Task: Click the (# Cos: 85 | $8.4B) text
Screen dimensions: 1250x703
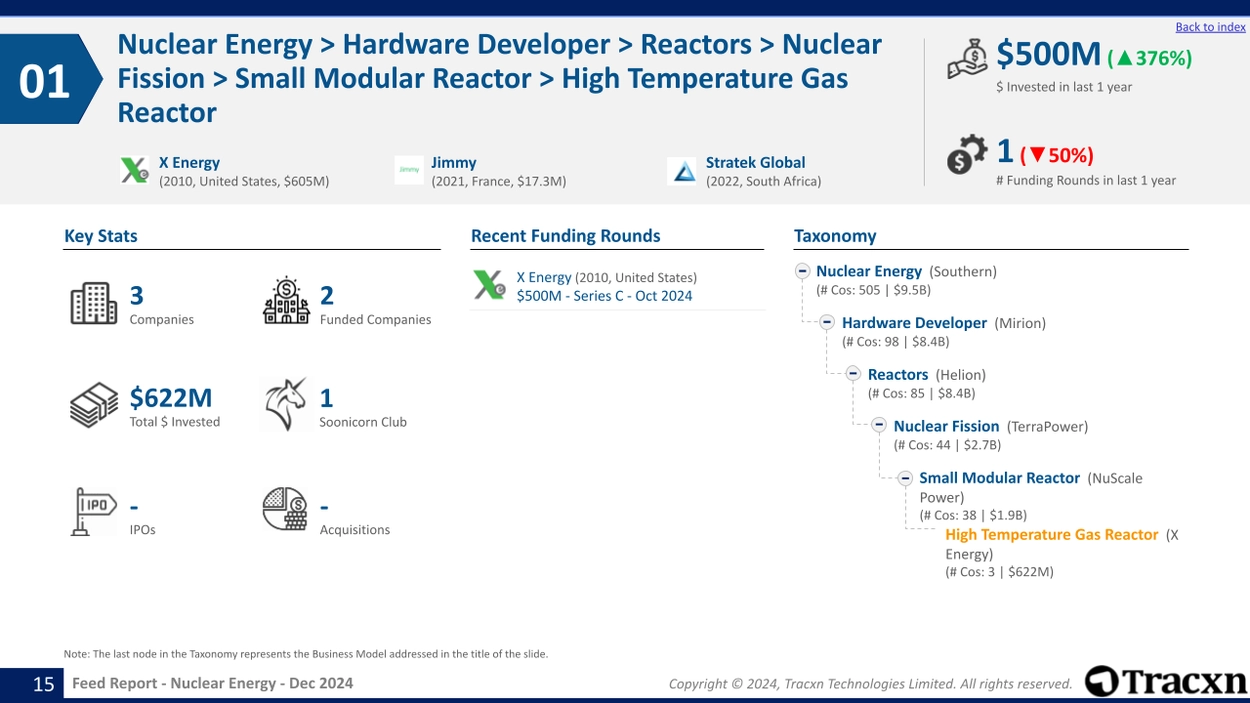Action: (x=921, y=394)
